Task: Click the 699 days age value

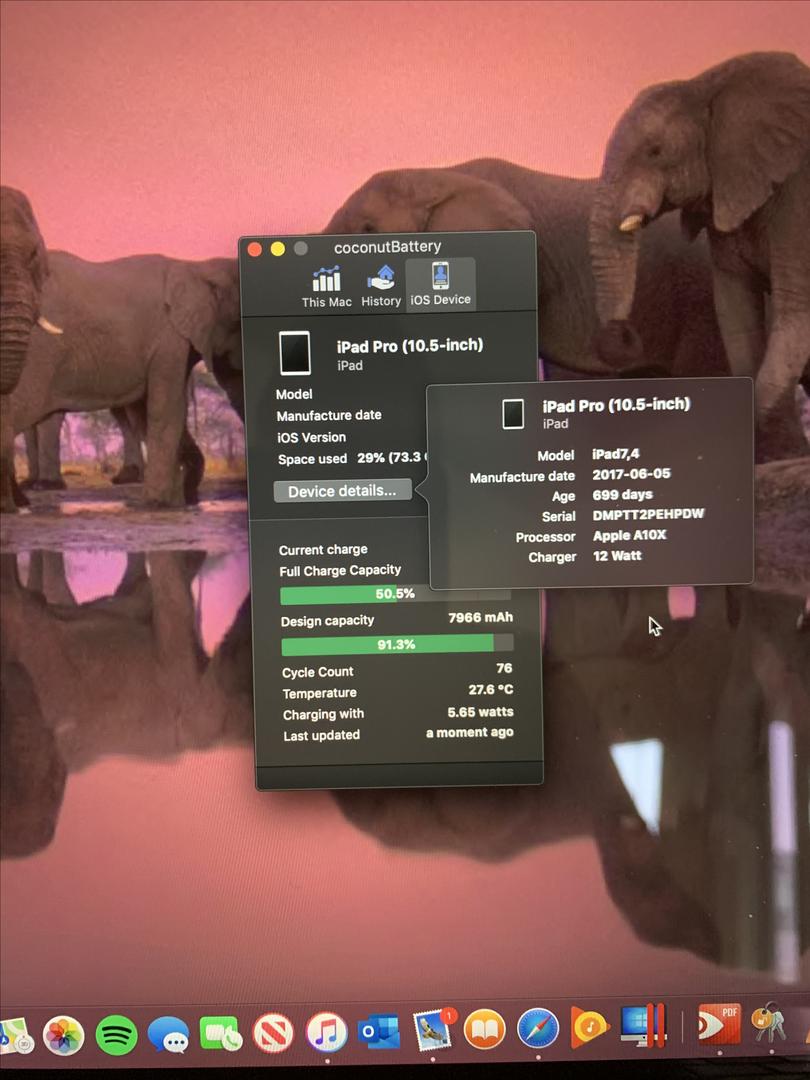Action: click(622, 495)
